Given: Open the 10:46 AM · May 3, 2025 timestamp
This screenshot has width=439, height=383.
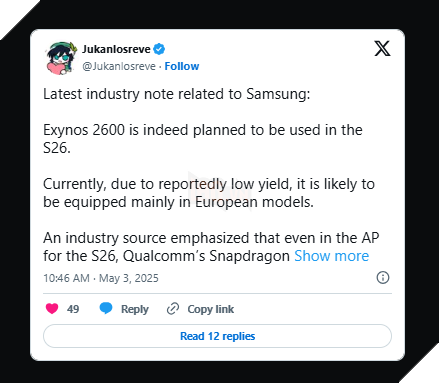Looking at the screenshot, I should (101, 278).
